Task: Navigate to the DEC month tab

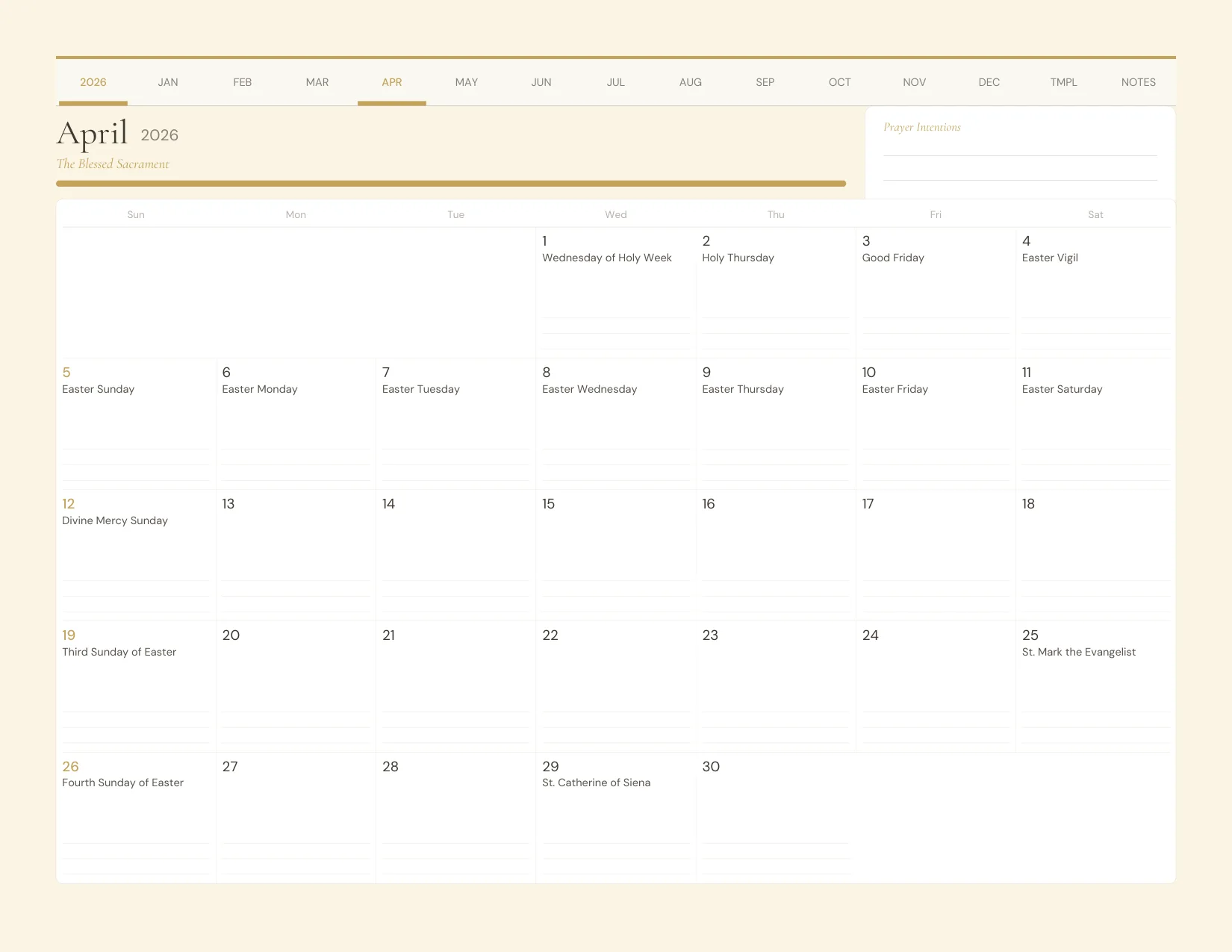Action: [x=989, y=82]
